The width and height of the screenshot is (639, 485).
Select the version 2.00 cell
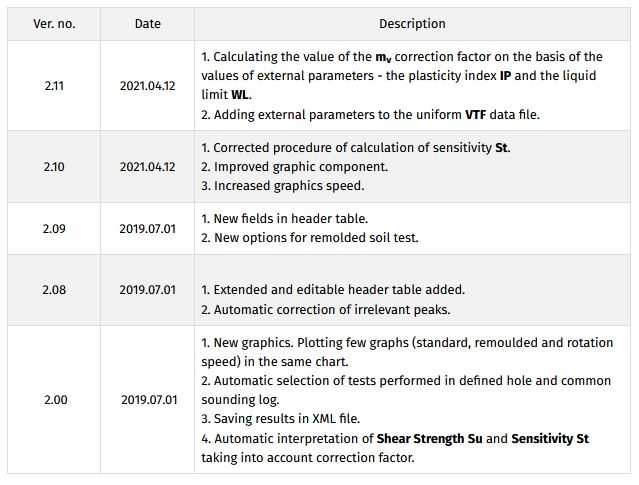pyautogui.click(x=54, y=400)
